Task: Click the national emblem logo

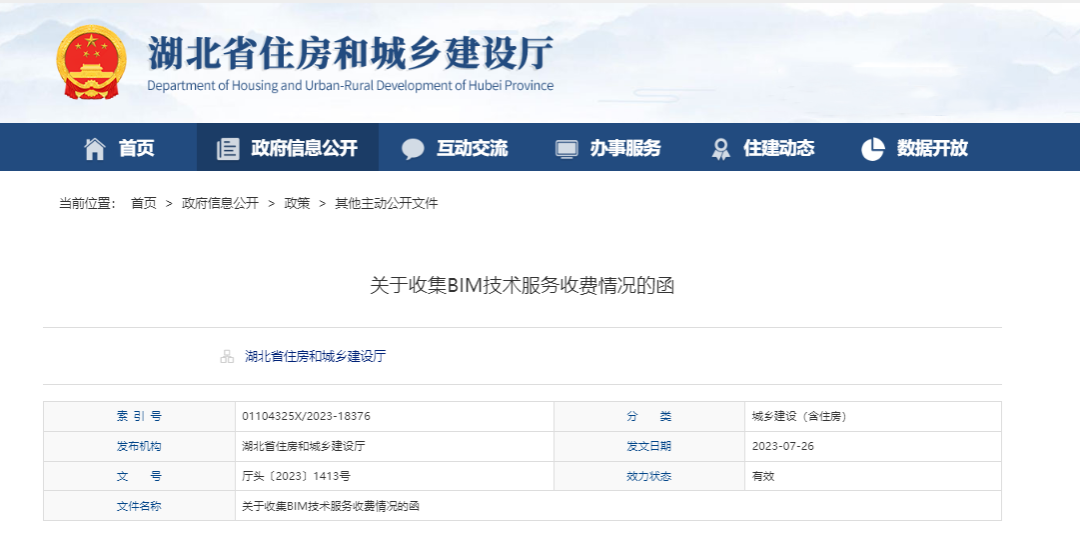Action: (x=92, y=63)
